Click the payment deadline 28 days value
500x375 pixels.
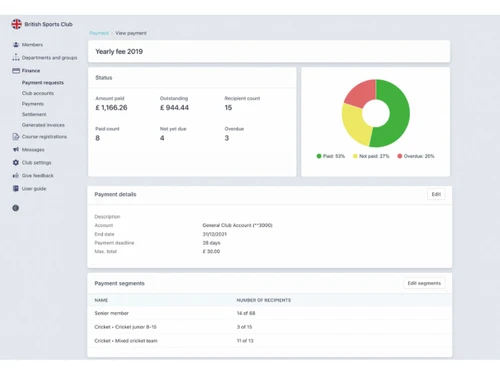pyautogui.click(x=211, y=243)
